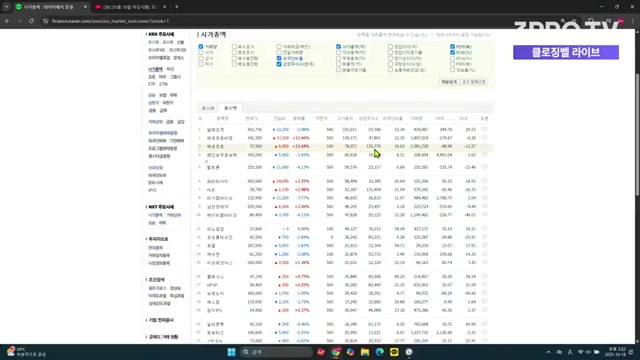Uncheck the 상장주식수(천주) checkbox
The width and height of the screenshot is (640, 360).
[x=279, y=64]
